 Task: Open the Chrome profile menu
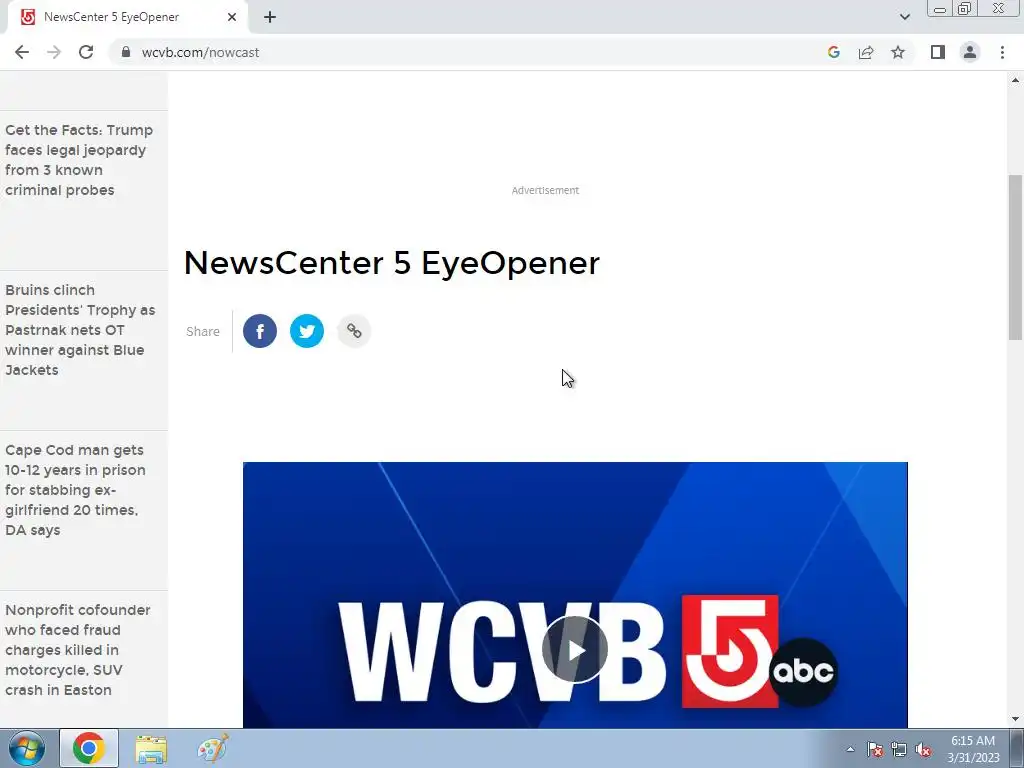(970, 52)
